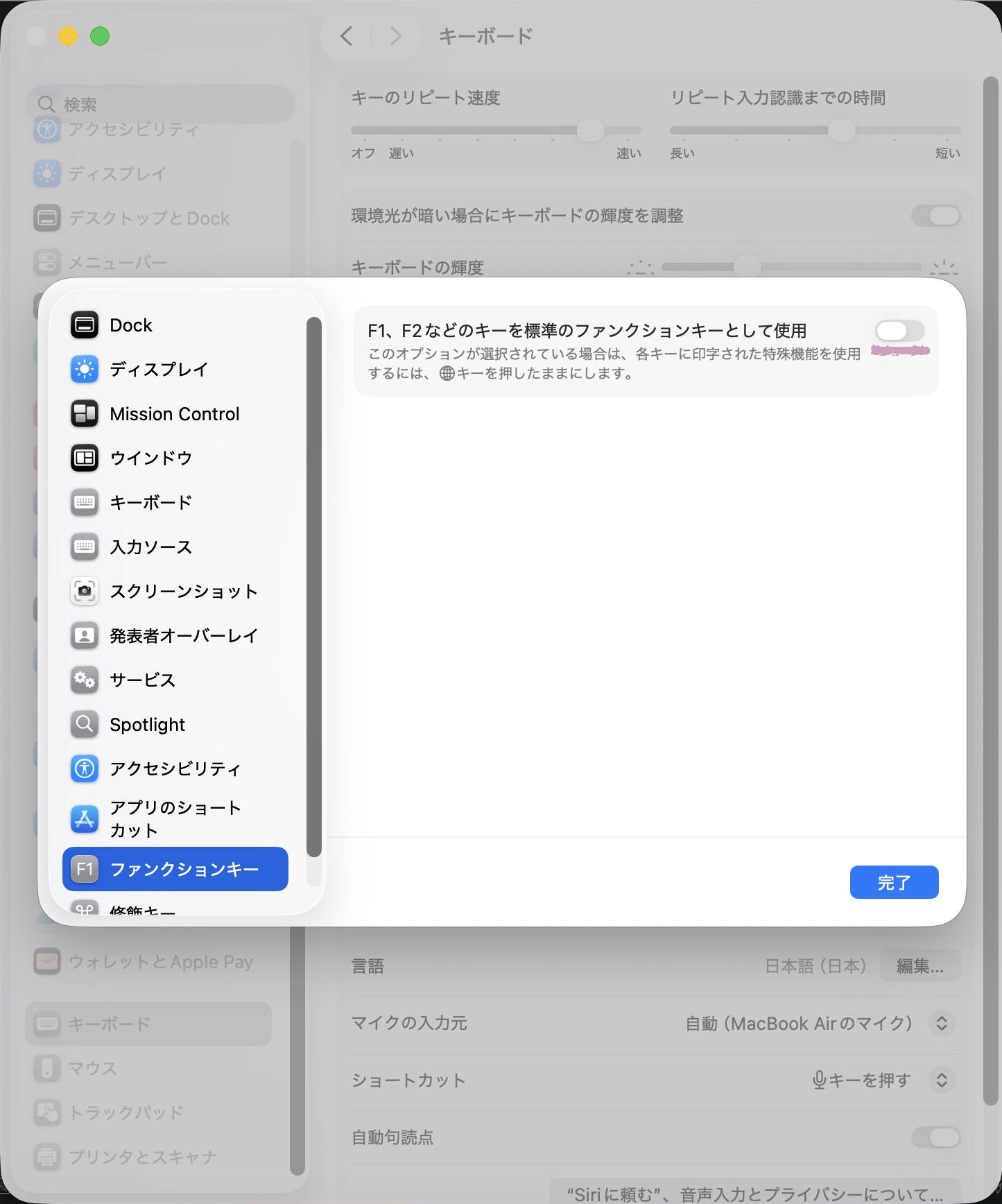Open the マイクの入力元 dropdown
Viewport: 1002px width, 1204px height.
(942, 1023)
